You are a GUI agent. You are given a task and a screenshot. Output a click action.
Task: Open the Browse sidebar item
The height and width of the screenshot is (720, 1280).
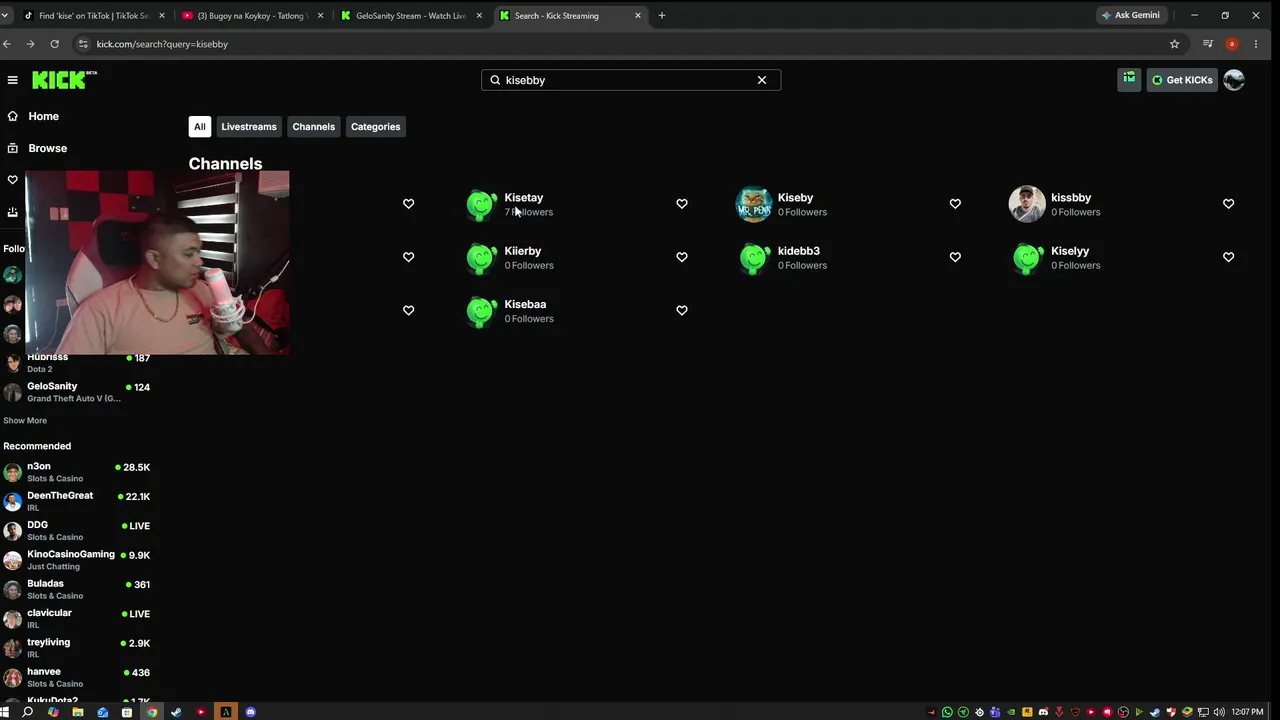click(37, 148)
